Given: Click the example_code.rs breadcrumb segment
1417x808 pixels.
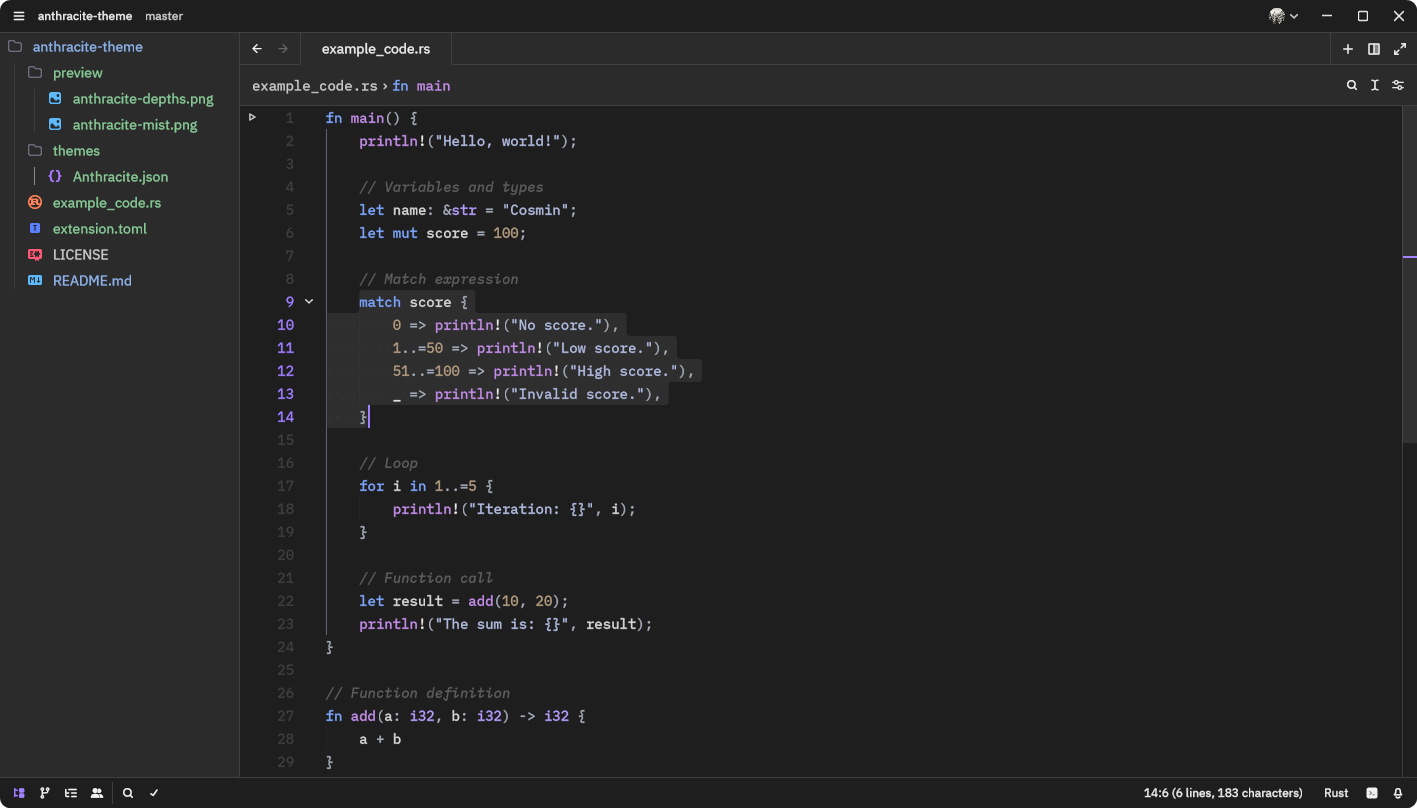Looking at the screenshot, I should coord(315,86).
